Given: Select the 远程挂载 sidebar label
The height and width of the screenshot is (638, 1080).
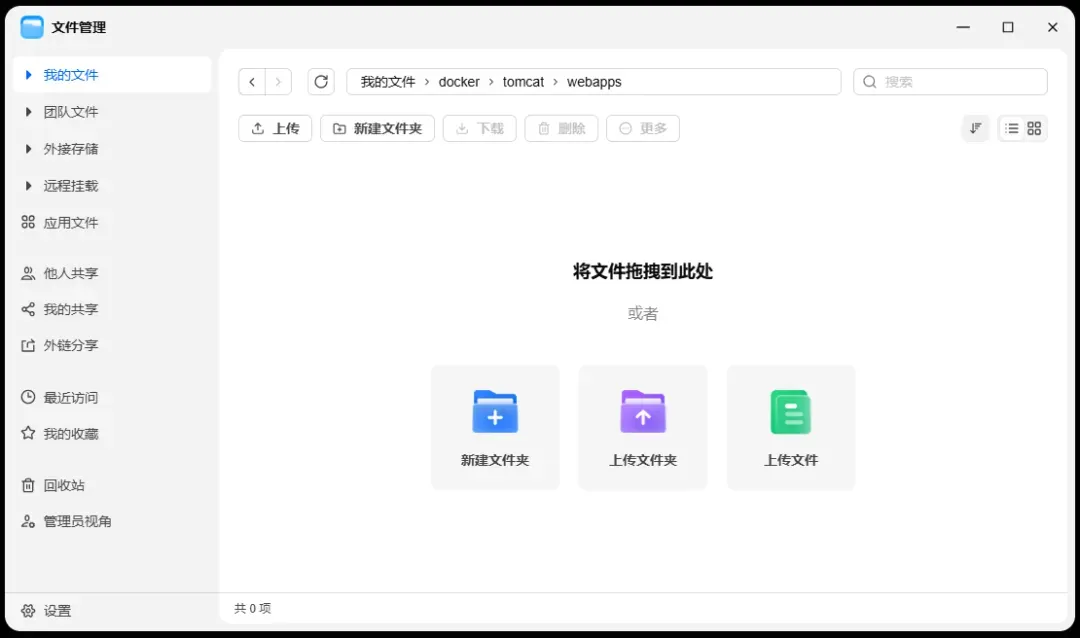Looking at the screenshot, I should pos(71,185).
